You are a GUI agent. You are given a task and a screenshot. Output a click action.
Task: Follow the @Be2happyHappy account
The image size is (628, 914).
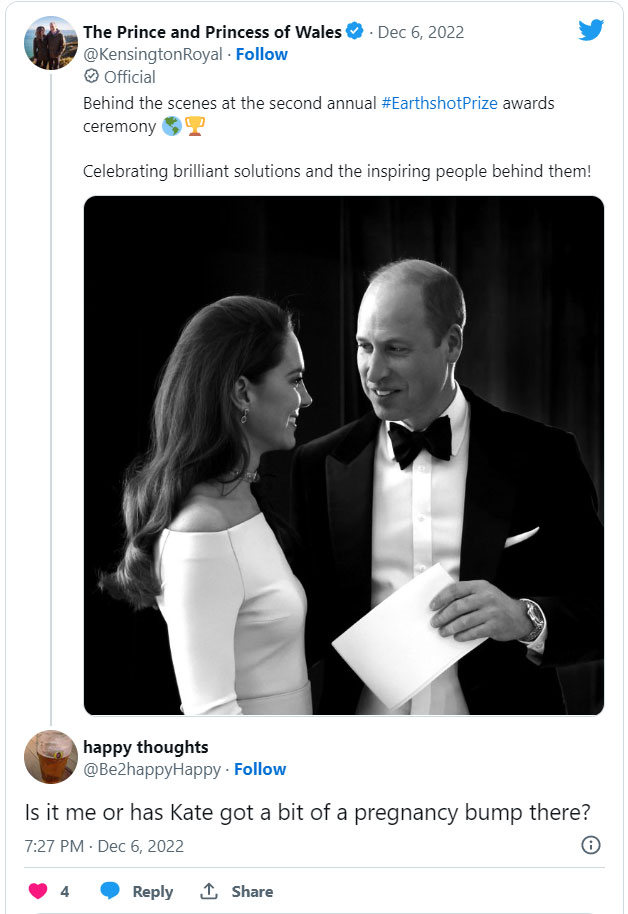[260, 769]
